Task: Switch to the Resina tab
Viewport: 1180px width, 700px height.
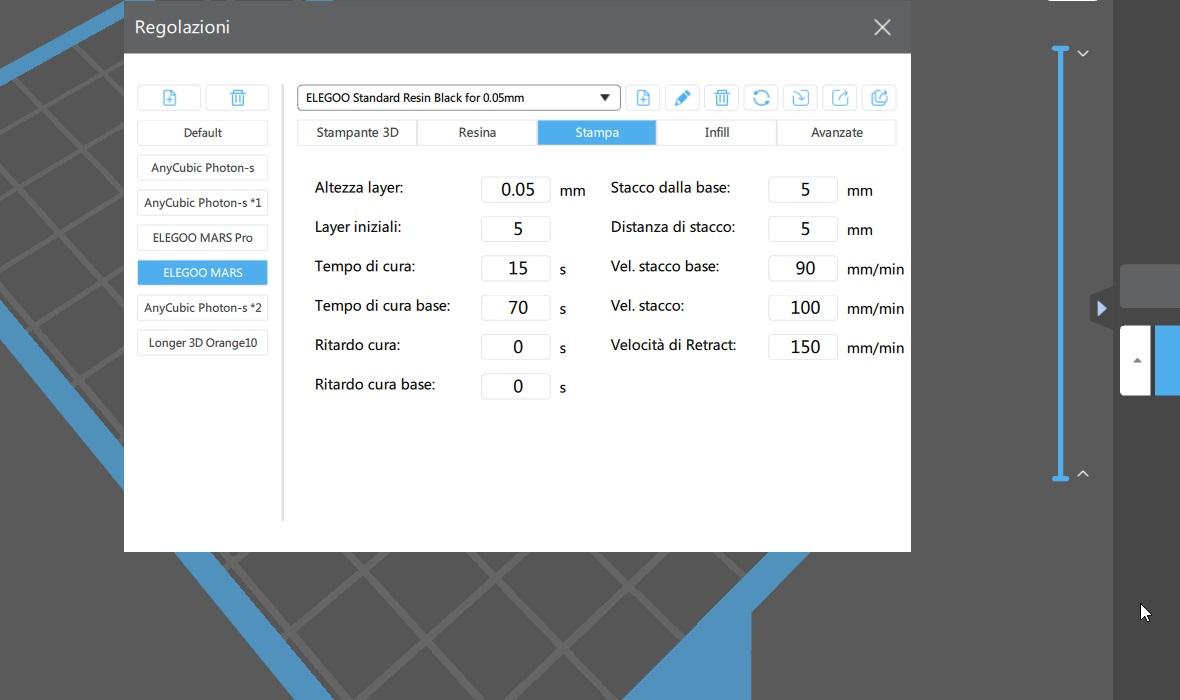Action: pos(477,132)
